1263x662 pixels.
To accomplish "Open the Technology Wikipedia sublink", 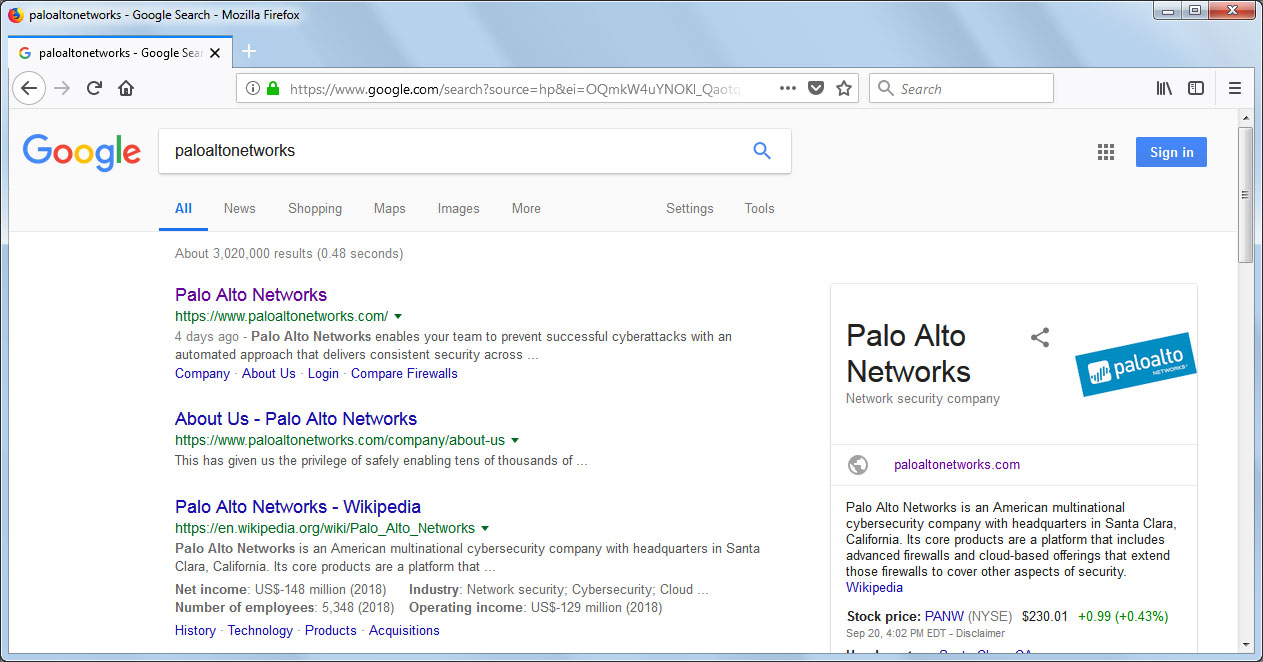I will (x=260, y=630).
